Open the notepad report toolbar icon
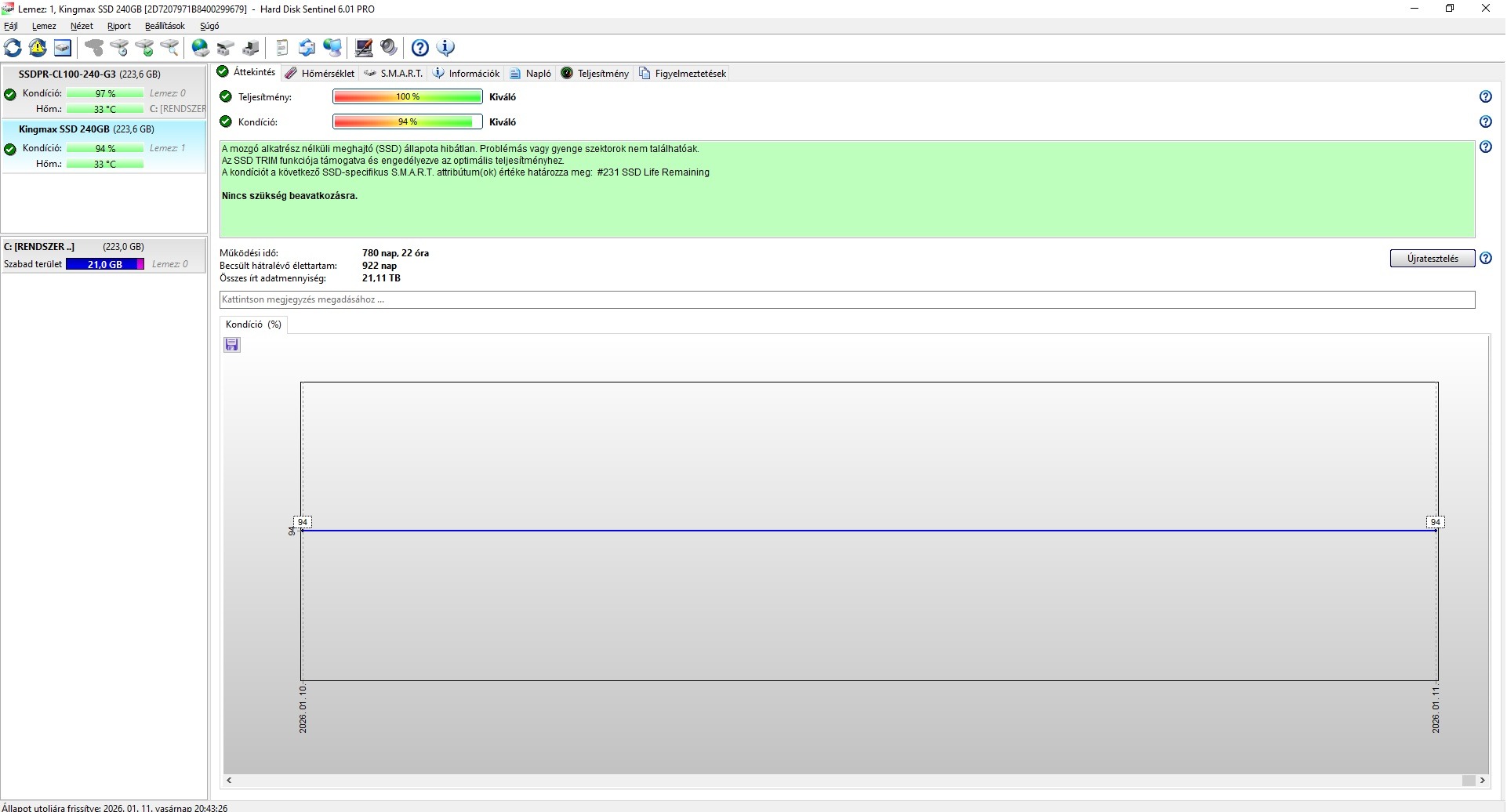The image size is (1507, 812). (282, 48)
